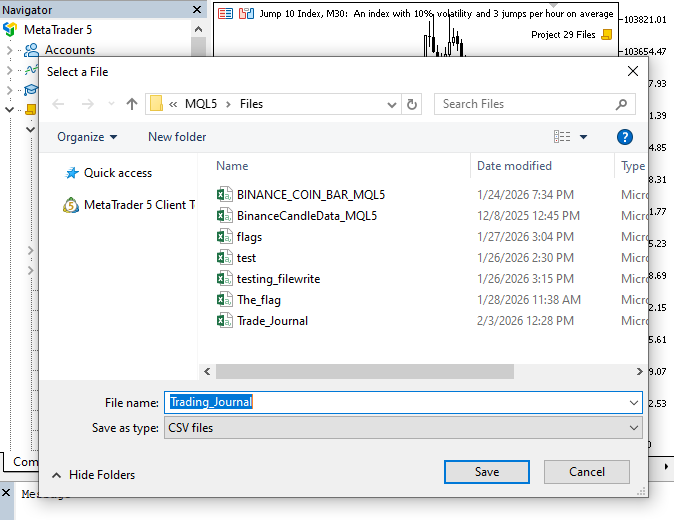The image size is (674, 520).
Task: Open recent locations dropdown arrow
Action: click(x=111, y=104)
